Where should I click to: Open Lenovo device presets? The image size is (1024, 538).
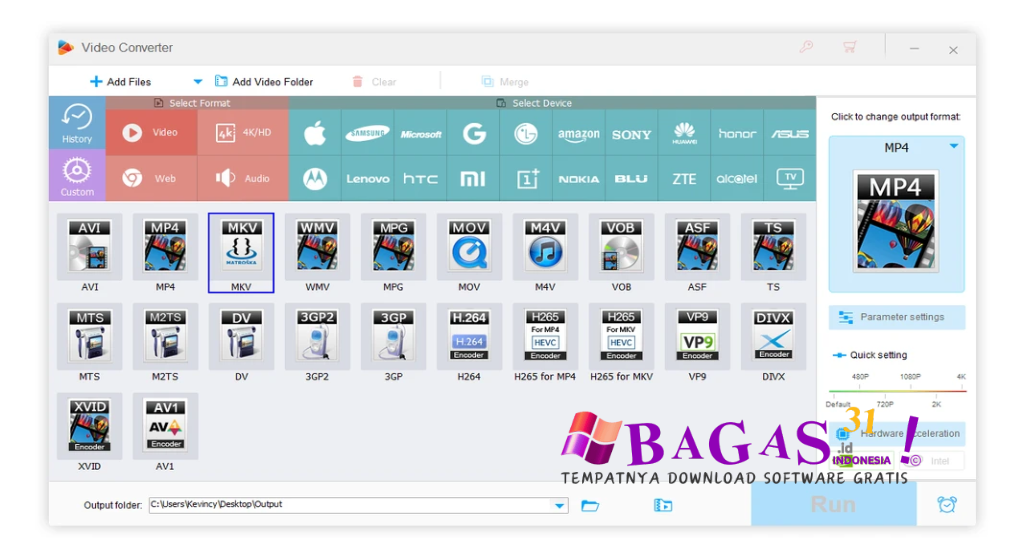368,178
